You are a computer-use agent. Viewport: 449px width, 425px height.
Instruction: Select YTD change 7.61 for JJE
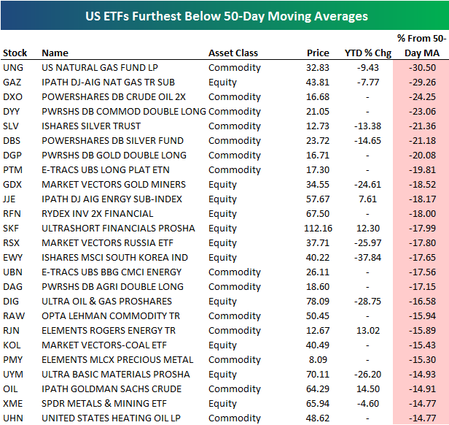368,199
